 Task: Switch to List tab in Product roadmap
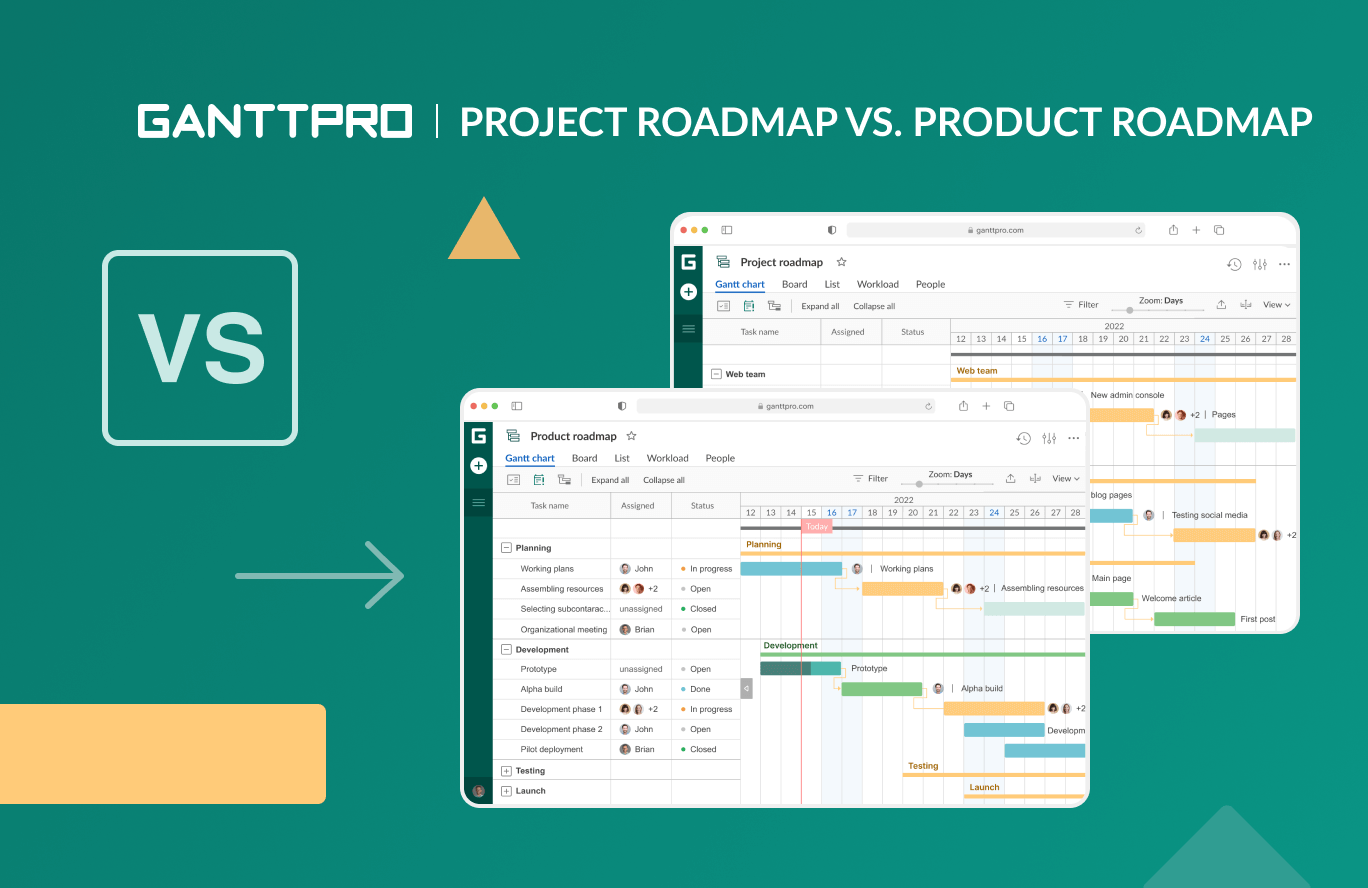pyautogui.click(x=622, y=458)
